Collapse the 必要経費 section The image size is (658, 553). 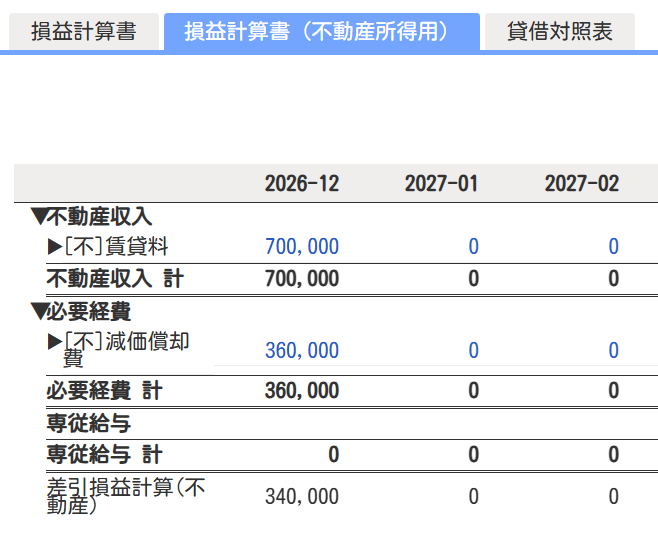click(x=40, y=312)
